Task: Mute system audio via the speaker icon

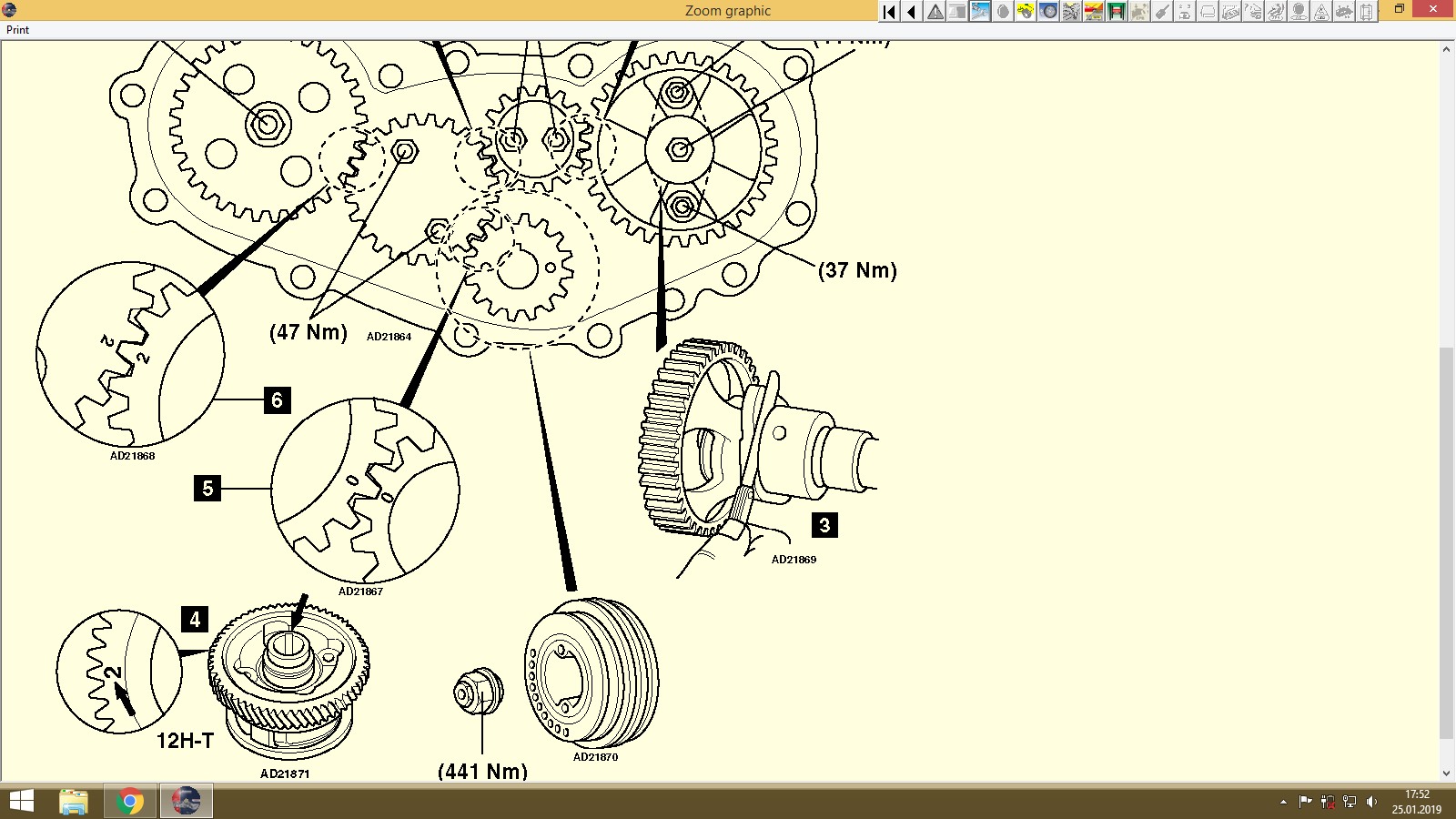Action: (1371, 801)
